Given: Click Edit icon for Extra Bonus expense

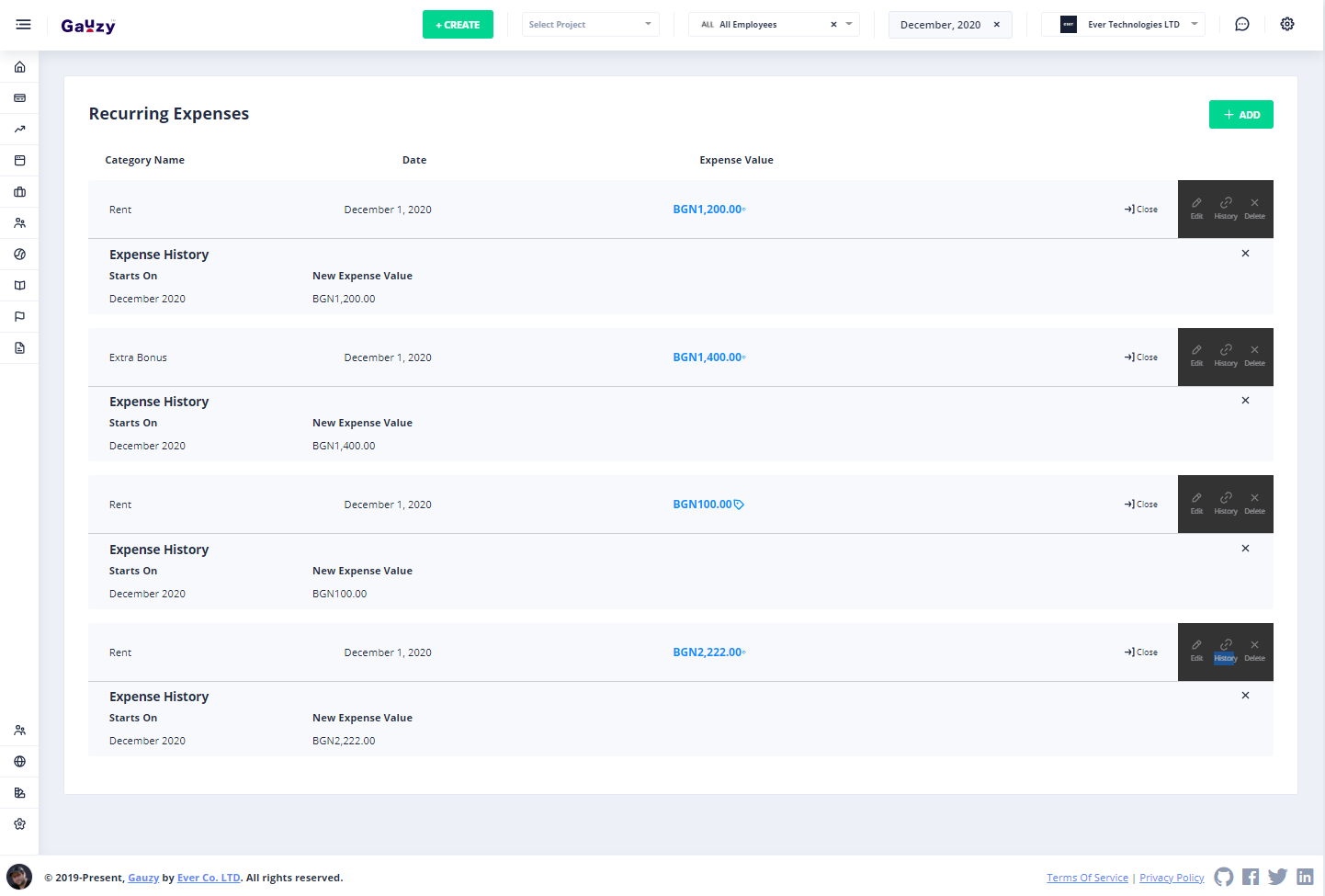Looking at the screenshot, I should point(1196,356).
